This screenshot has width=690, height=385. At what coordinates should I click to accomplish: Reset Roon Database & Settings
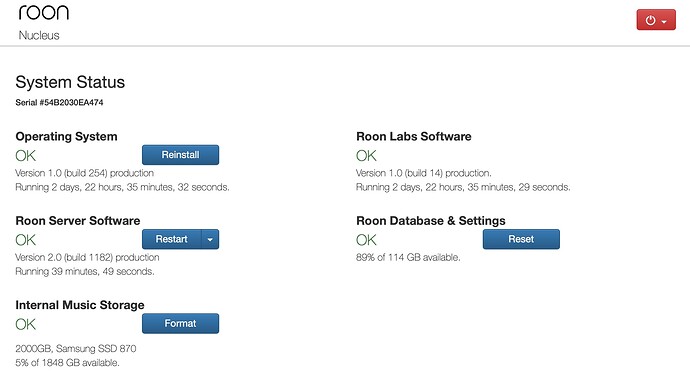pyautogui.click(x=521, y=239)
